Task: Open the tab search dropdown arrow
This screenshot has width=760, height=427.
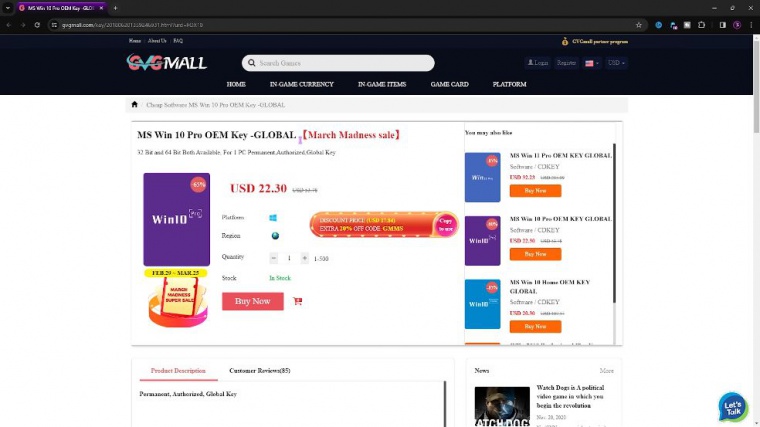Action: click(8, 8)
